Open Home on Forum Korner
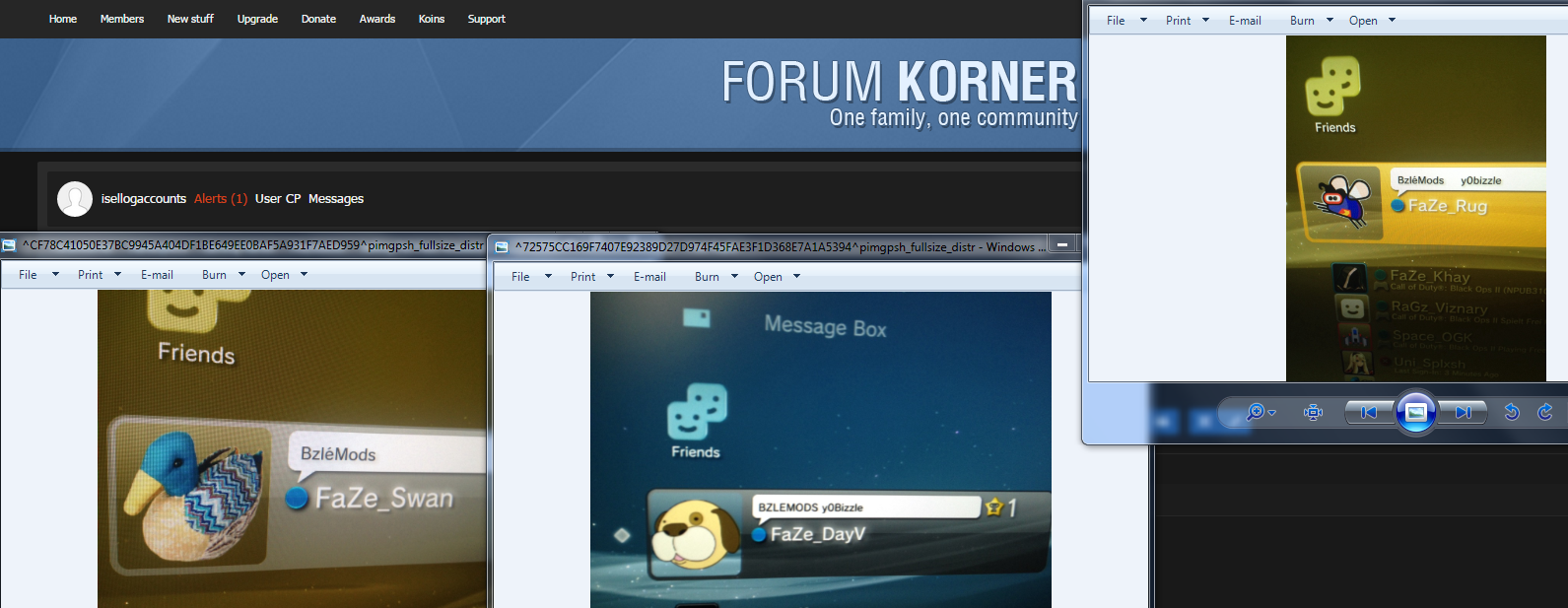The height and width of the screenshot is (608, 1568). pos(63,19)
